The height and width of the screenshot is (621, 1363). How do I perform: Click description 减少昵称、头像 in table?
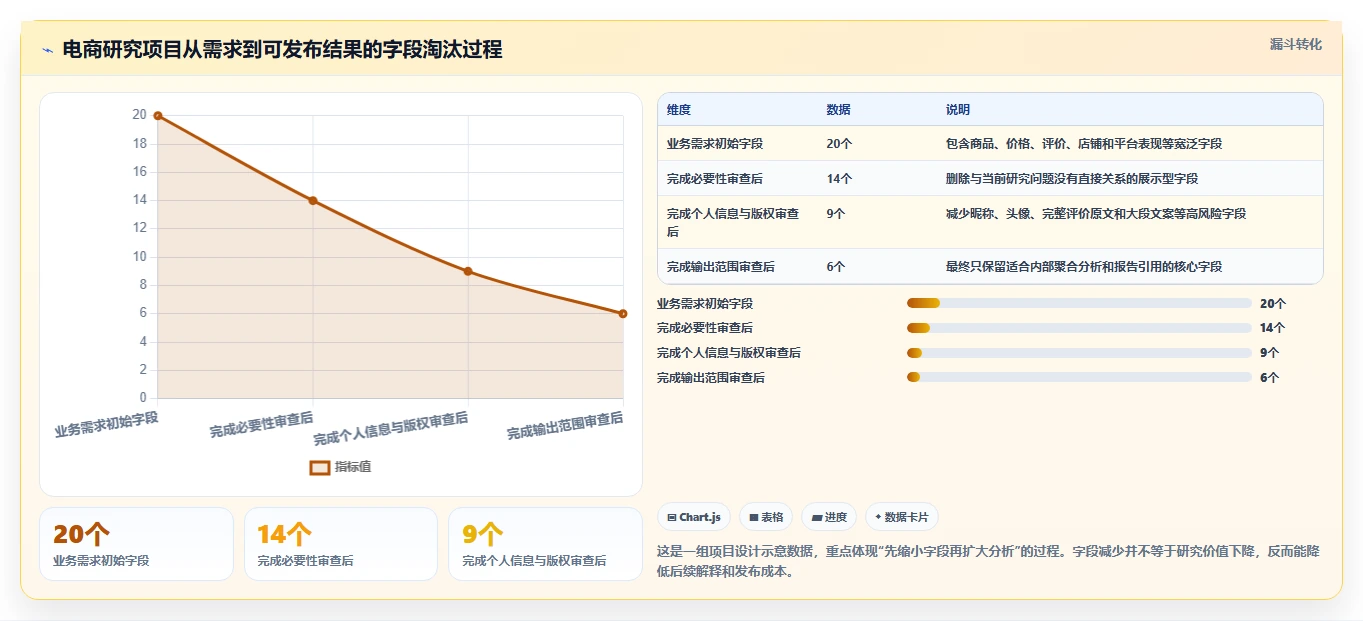(1096, 214)
